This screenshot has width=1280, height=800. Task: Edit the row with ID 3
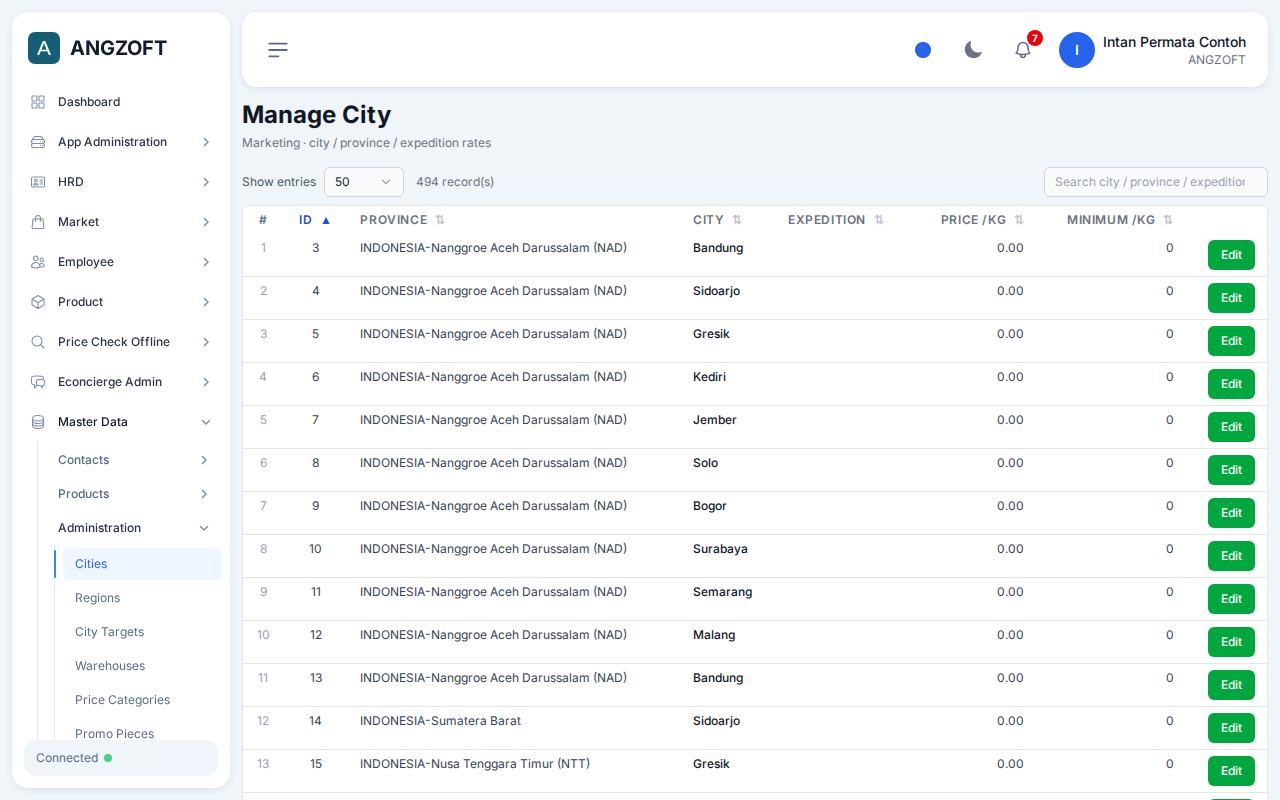1231,255
